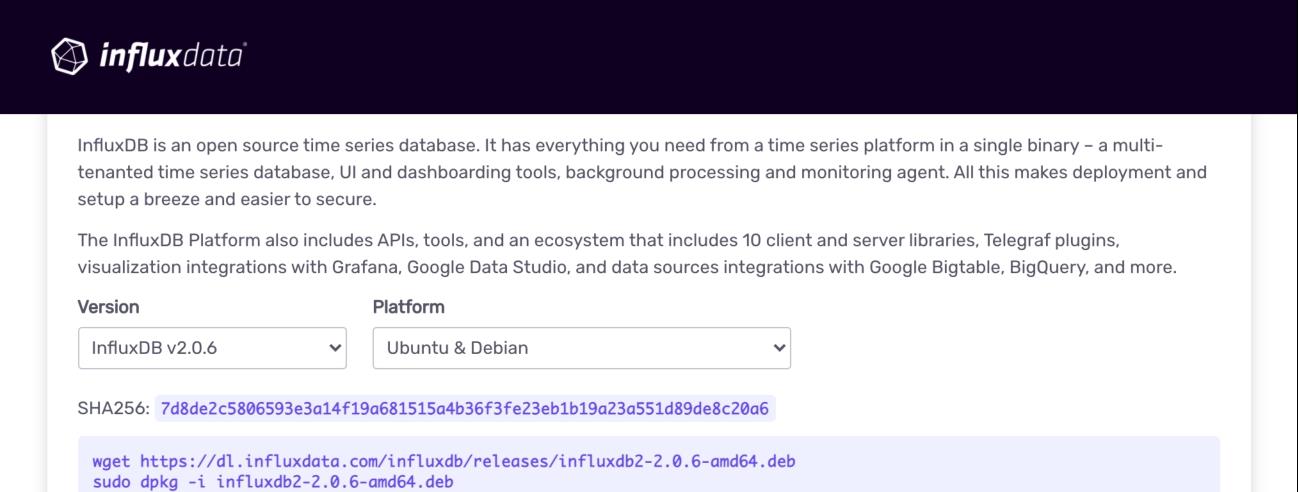Click the chevron arrow of Platform selector
The width and height of the screenshot is (1298, 492).
pos(779,348)
